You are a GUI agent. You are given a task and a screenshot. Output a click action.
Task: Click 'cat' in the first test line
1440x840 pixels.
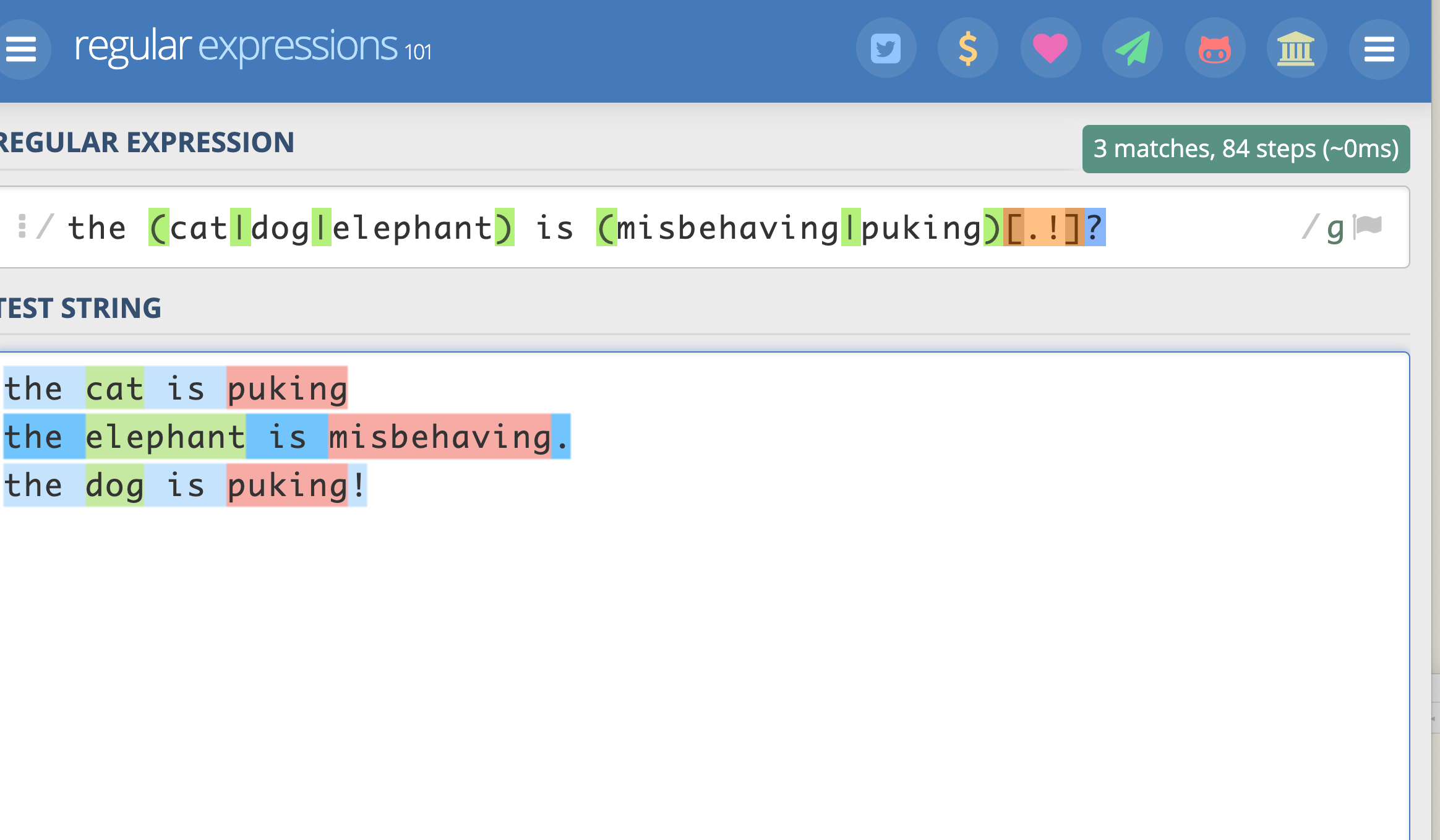tap(115, 388)
